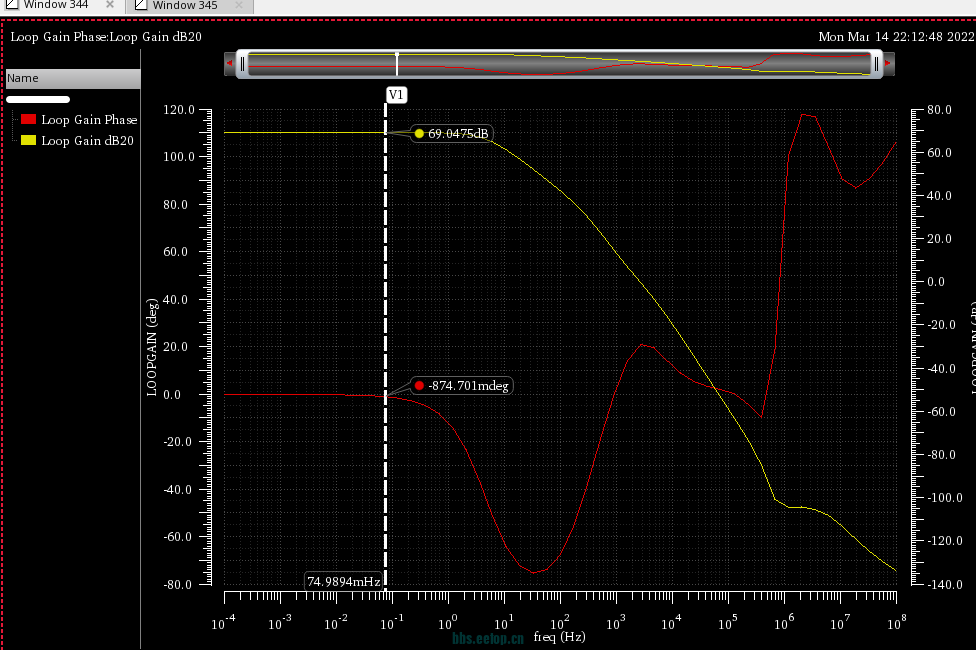The width and height of the screenshot is (976, 650).
Task: Click the right red arrow of zoom bar
Action: point(888,64)
